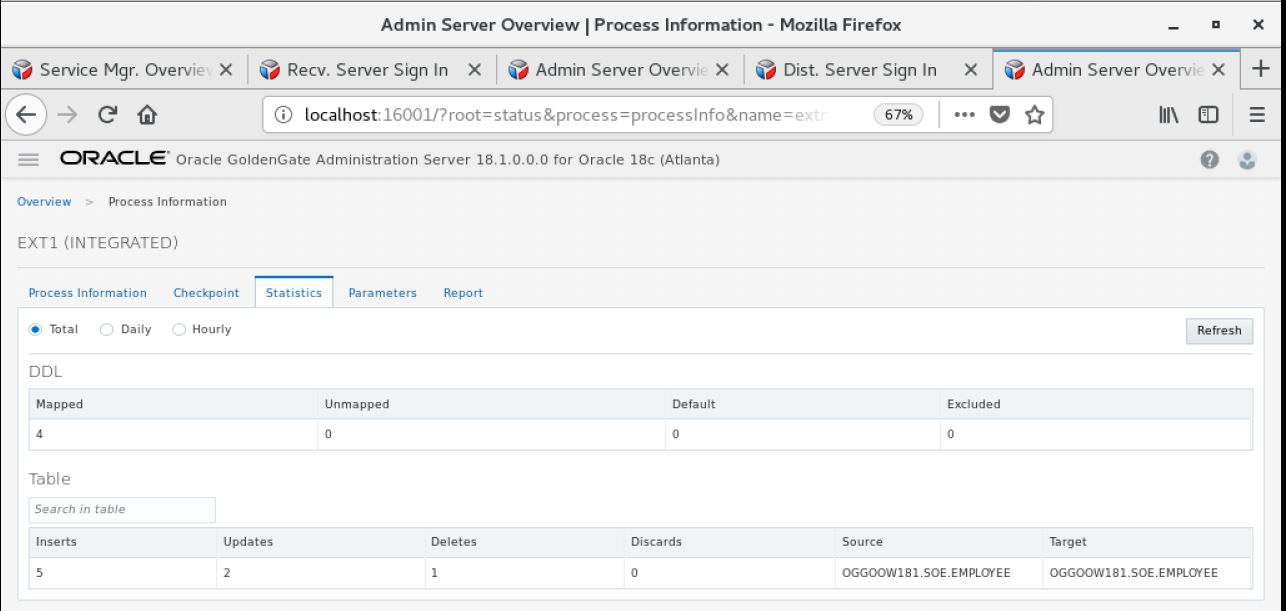This screenshot has width=1286, height=611.
Task: Select the Total statistics radio button
Action: pos(35,329)
